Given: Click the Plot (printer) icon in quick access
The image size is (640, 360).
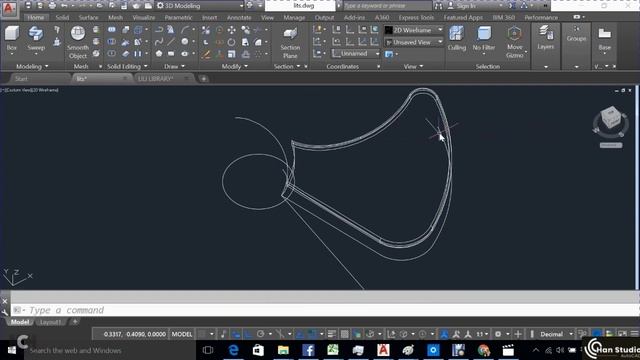Looking at the screenshot, I should (52, 6).
